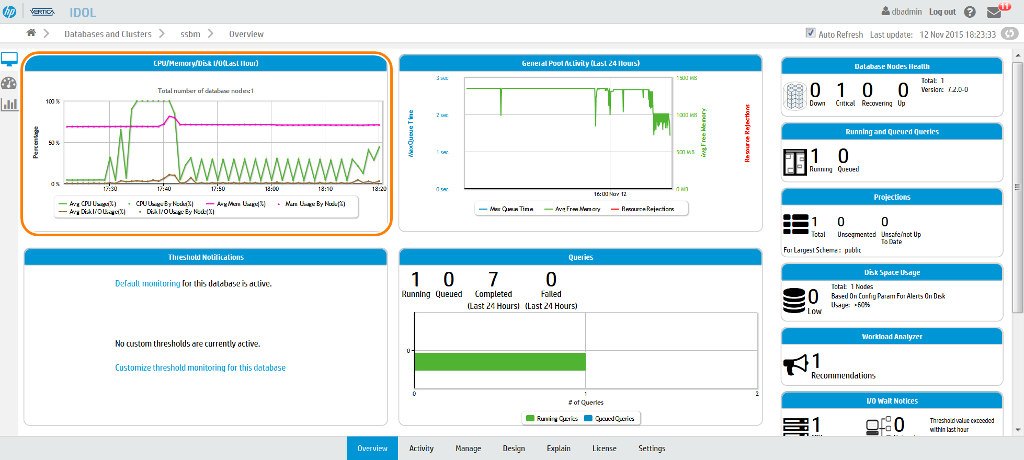This screenshot has width=1024, height=460.
Task: Uncheck the Auto Refresh checkbox
Action: click(x=811, y=34)
